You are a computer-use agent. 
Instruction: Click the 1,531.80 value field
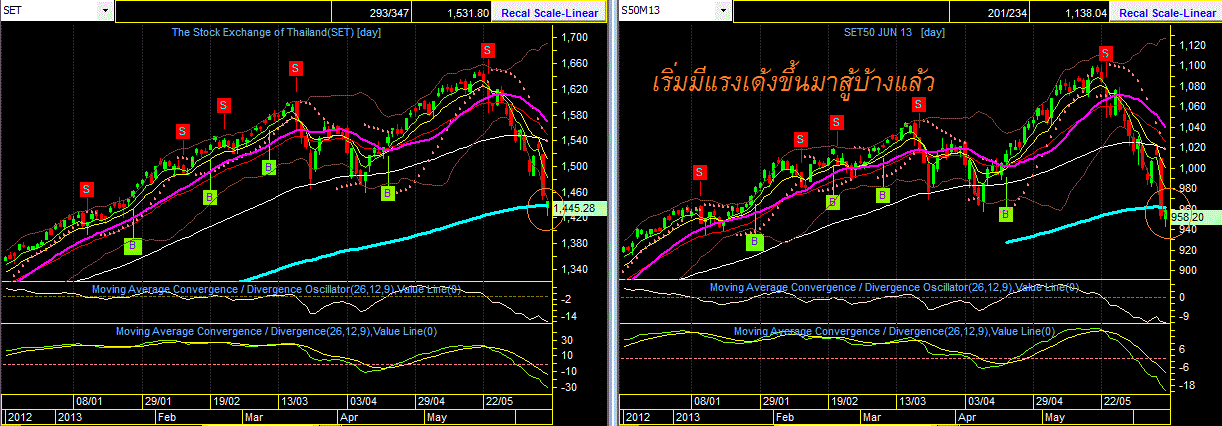[453, 12]
